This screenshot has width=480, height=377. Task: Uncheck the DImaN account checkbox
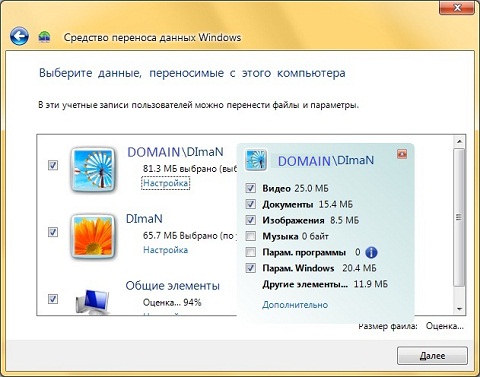pyautogui.click(x=53, y=232)
